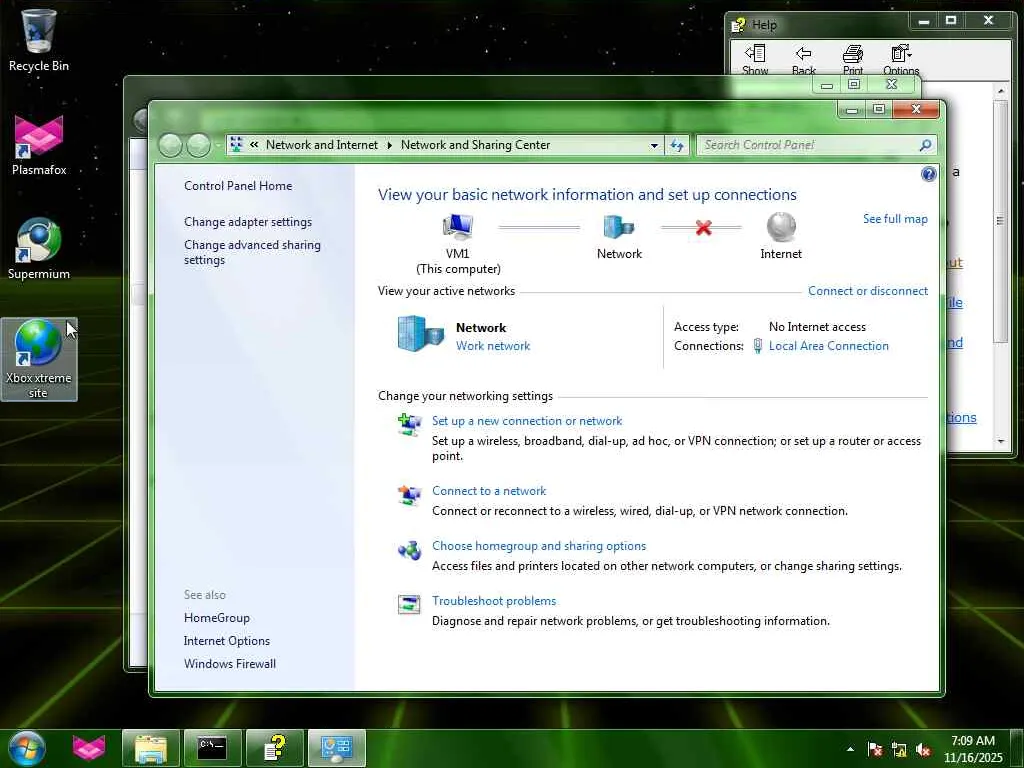This screenshot has width=1024, height=768.
Task: Open Windows Explorer from the taskbar
Action: pos(150,748)
